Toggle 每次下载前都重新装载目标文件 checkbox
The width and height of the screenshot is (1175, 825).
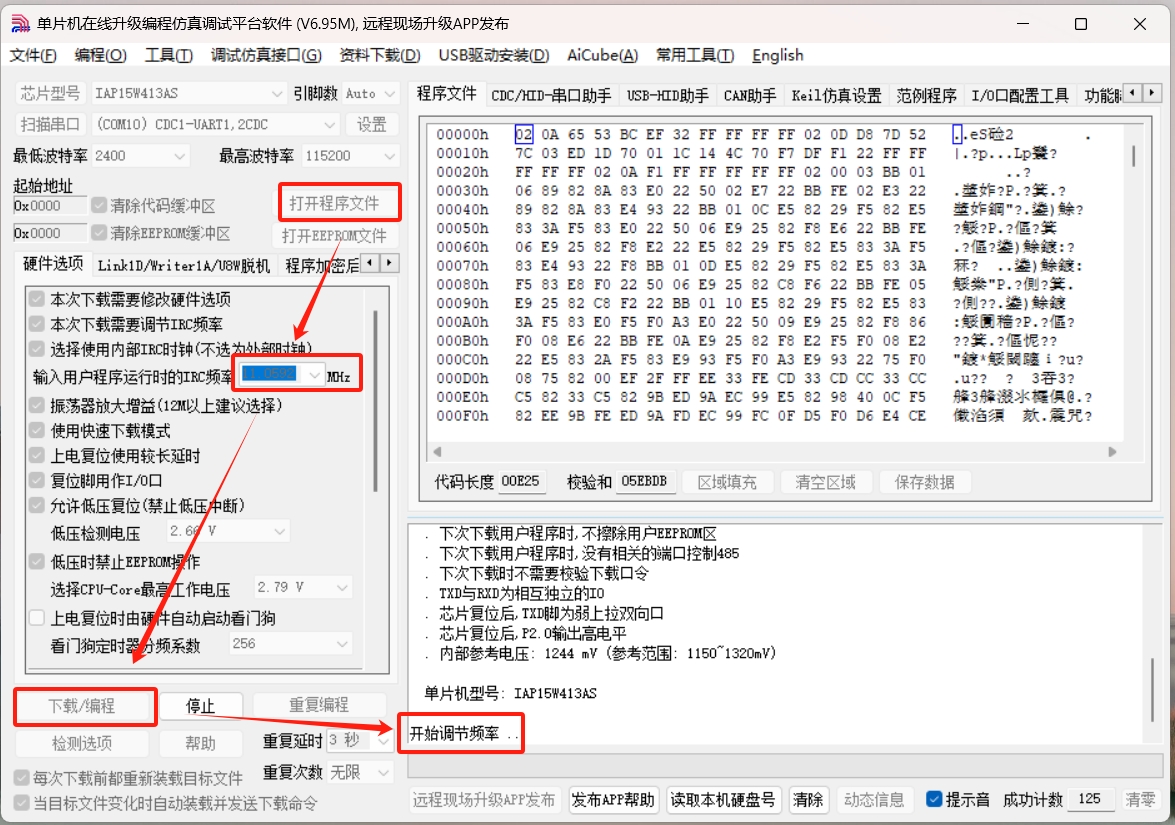tap(22, 778)
